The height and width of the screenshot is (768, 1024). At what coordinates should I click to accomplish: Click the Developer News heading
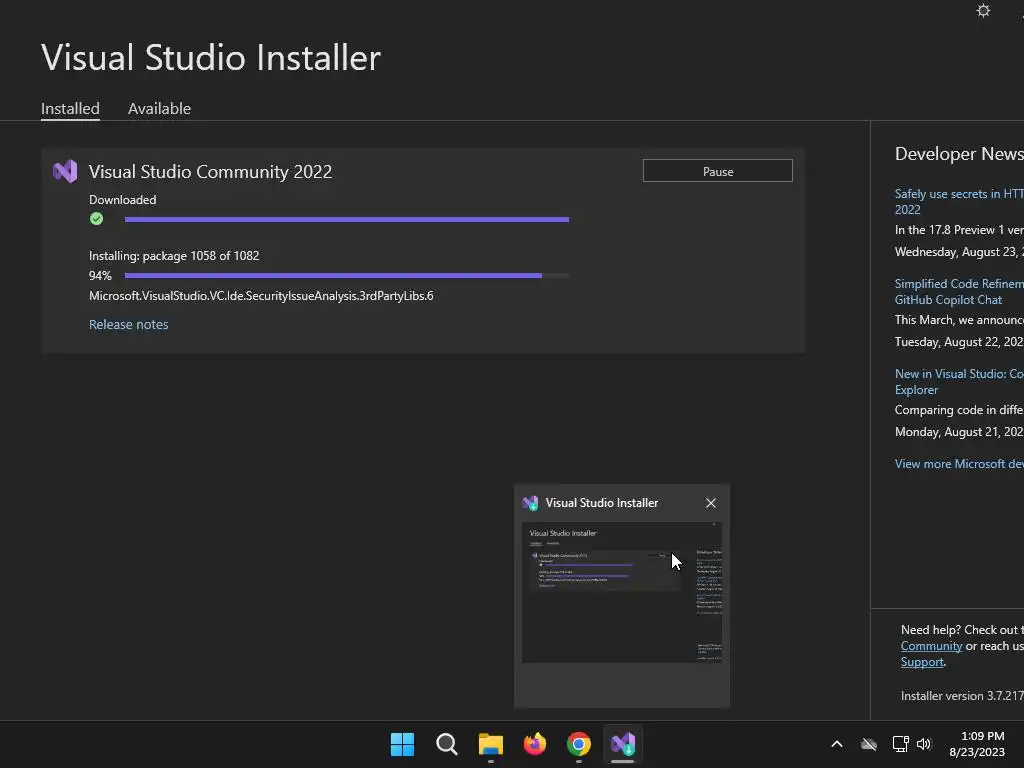[959, 154]
